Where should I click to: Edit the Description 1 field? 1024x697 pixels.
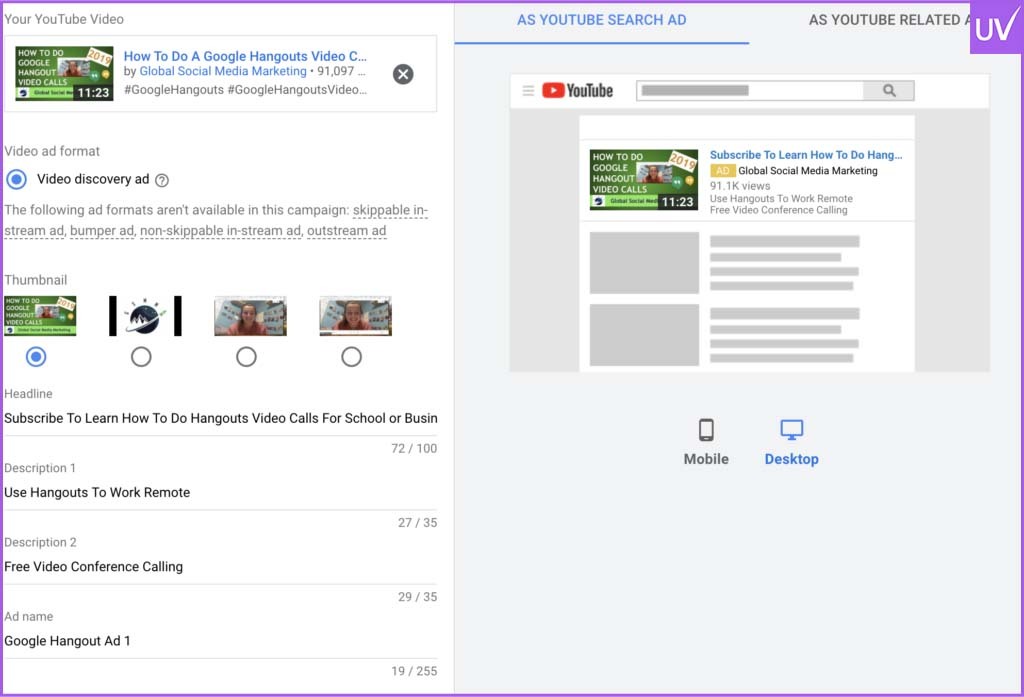coord(221,493)
